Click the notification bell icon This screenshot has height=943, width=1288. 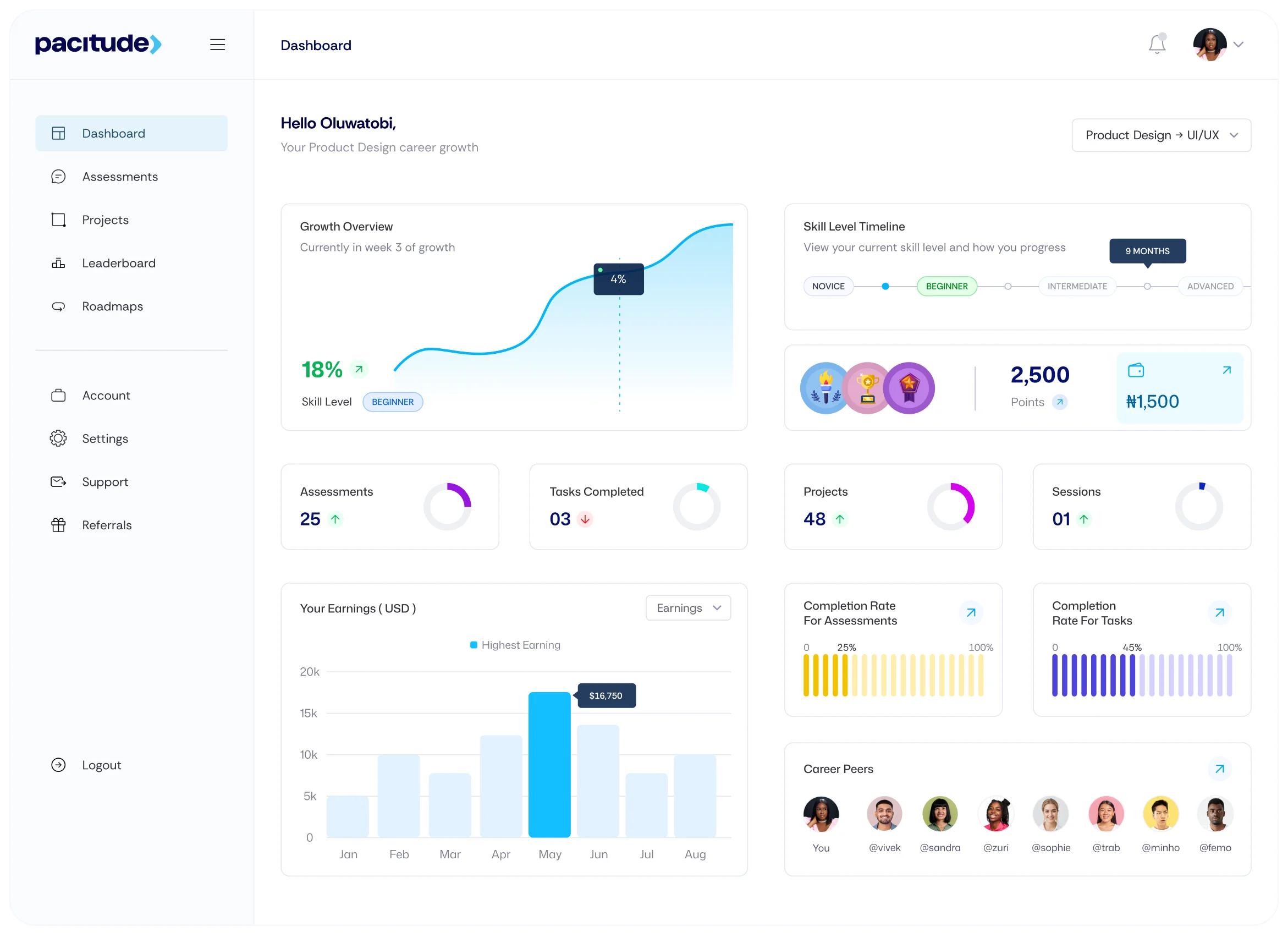click(x=1157, y=45)
